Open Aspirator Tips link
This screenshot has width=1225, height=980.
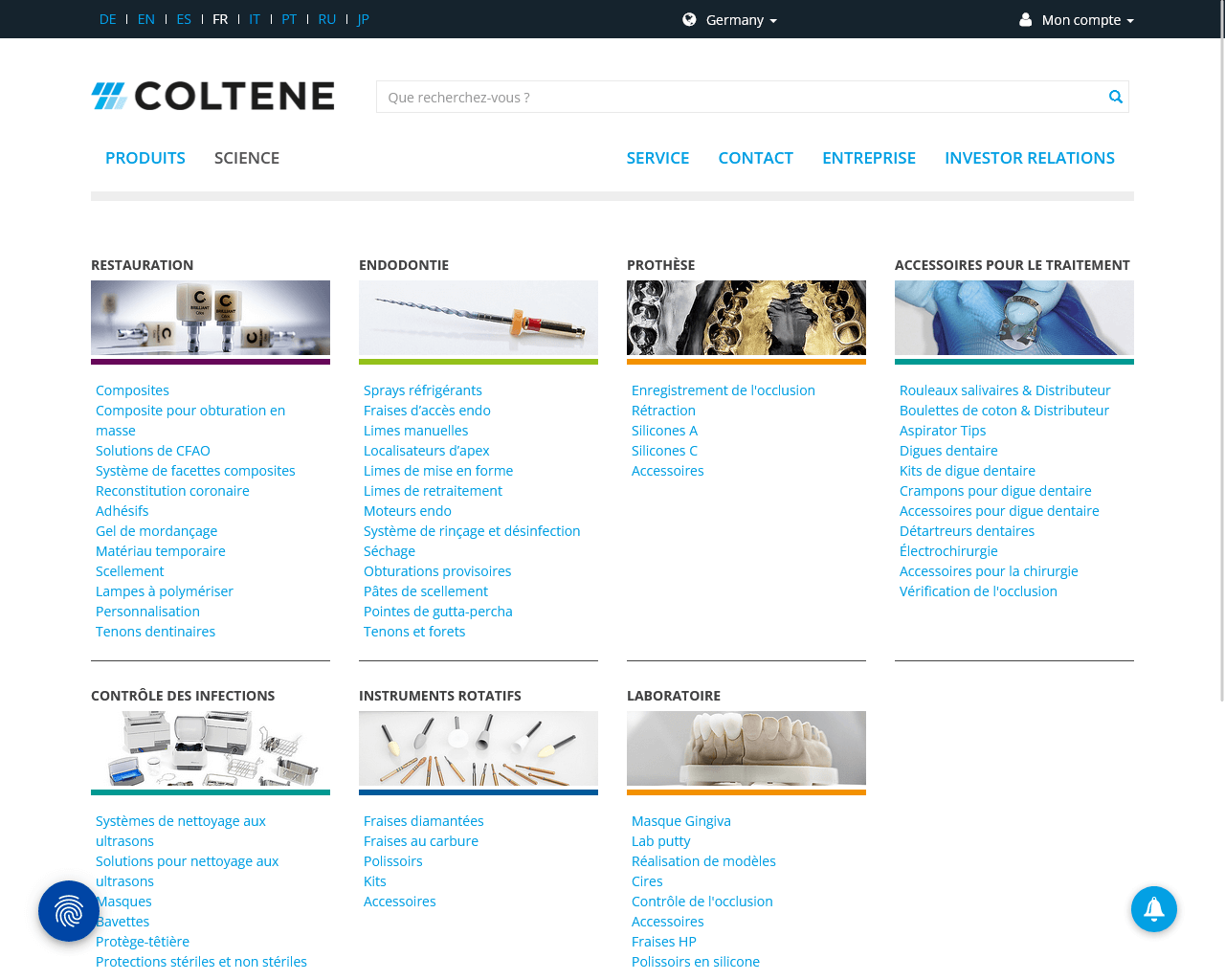(943, 431)
